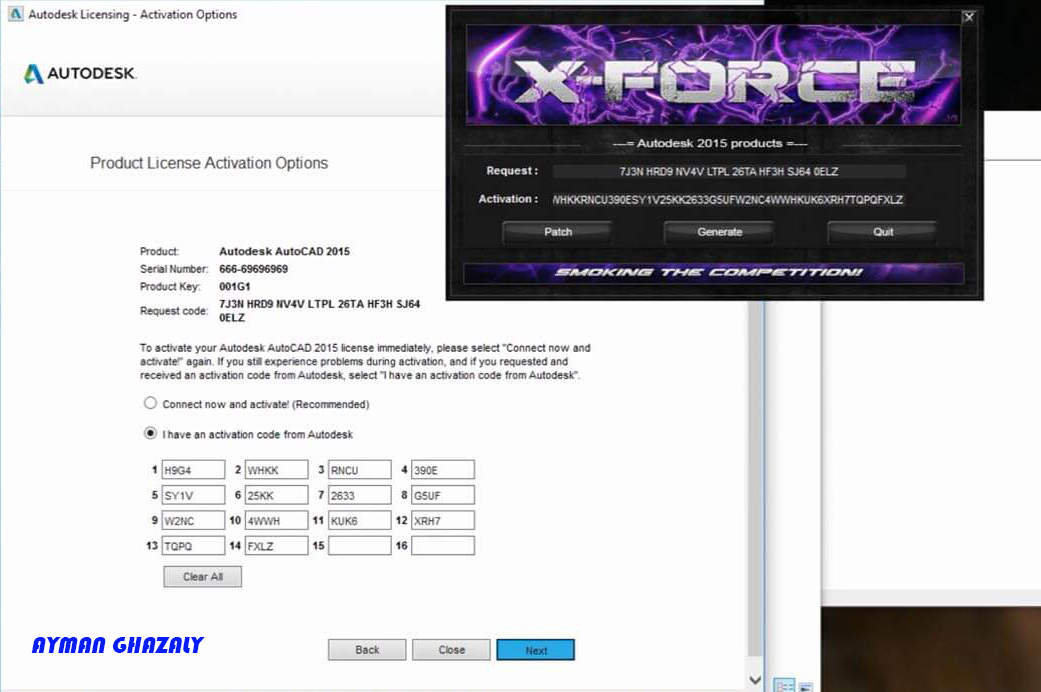The image size is (1041, 692).
Task: Click the Request field in X-Force
Action: [728, 171]
